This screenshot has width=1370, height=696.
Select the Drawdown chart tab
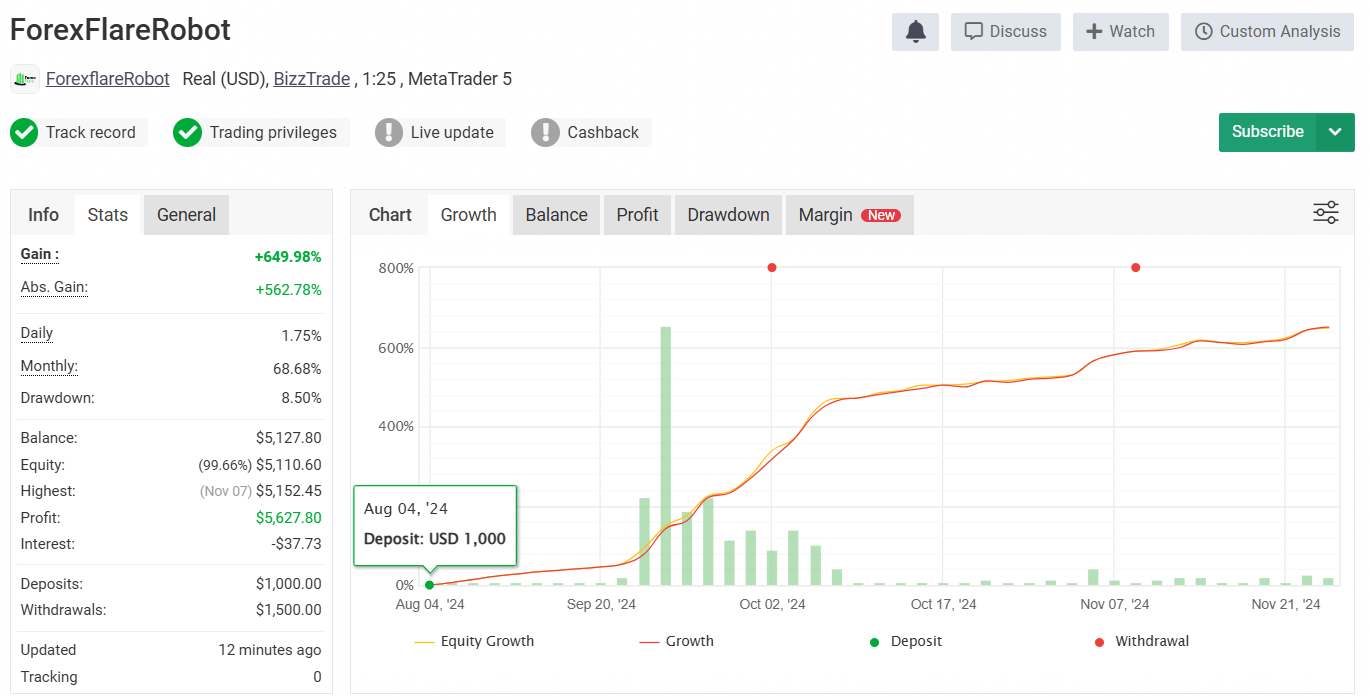[729, 215]
